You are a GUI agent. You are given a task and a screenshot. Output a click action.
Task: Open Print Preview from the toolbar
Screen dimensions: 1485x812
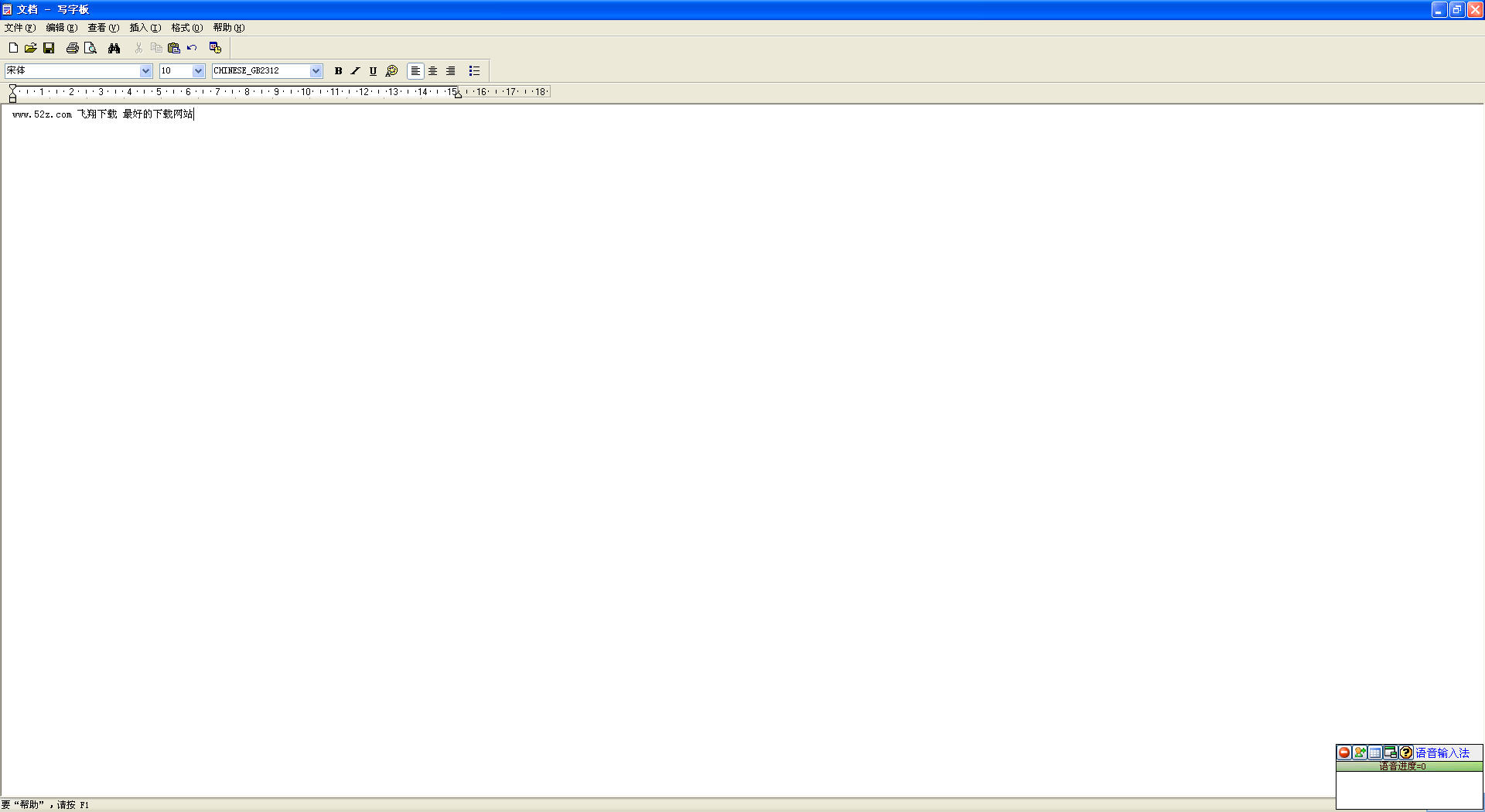point(90,48)
